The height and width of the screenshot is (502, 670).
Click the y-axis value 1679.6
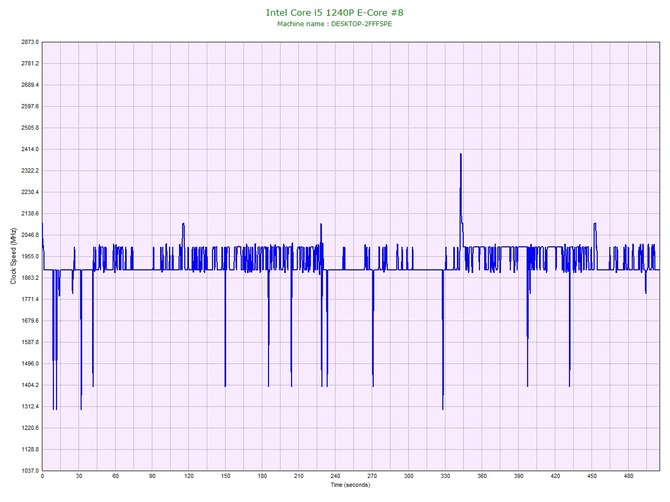point(30,321)
